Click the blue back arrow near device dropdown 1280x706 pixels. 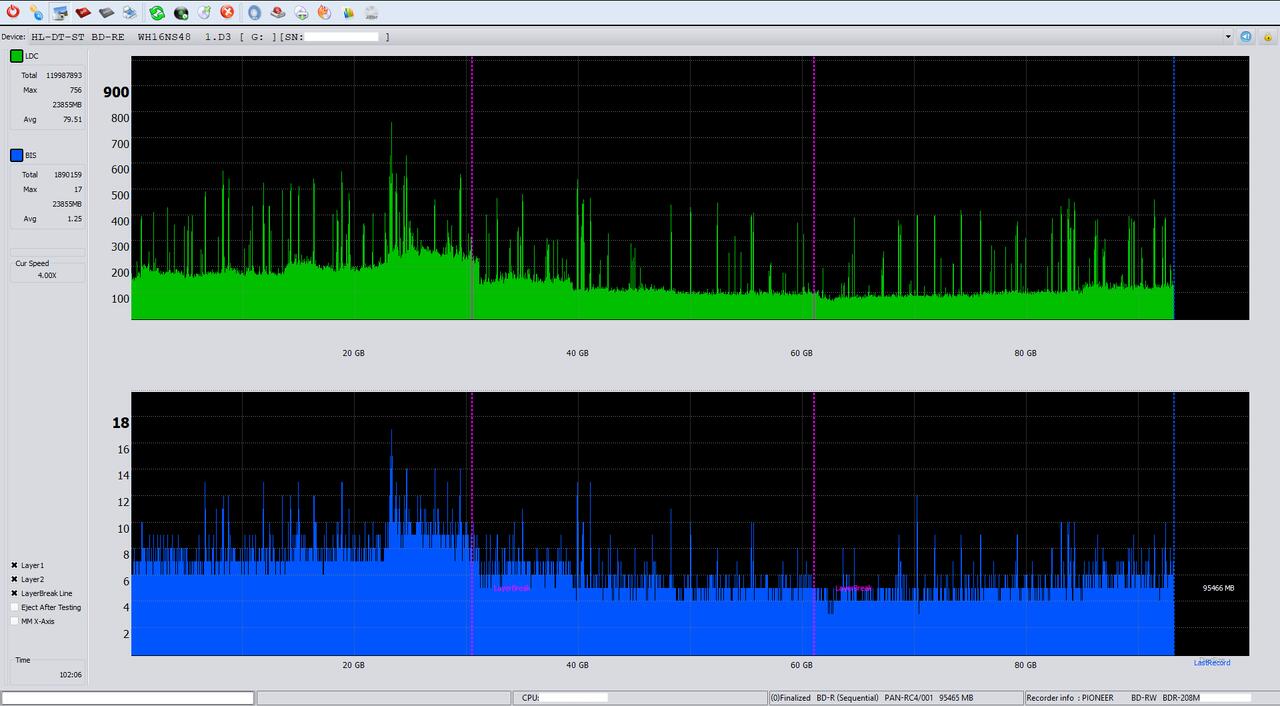(1246, 36)
